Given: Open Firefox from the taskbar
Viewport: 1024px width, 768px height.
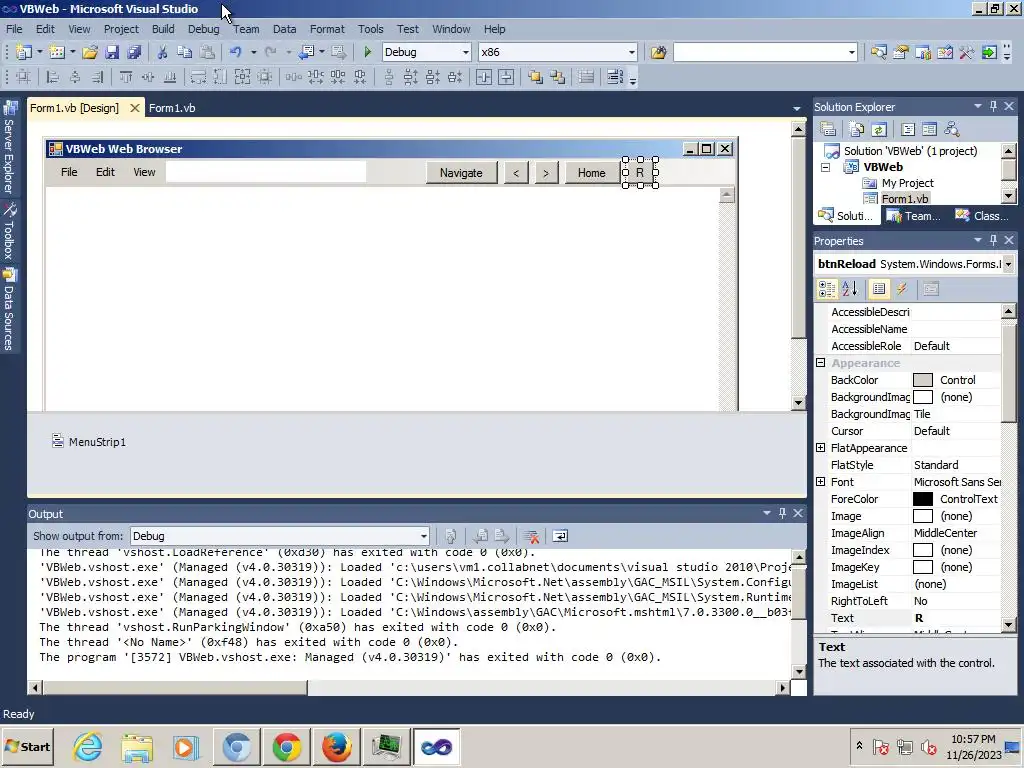Looking at the screenshot, I should click(336, 747).
